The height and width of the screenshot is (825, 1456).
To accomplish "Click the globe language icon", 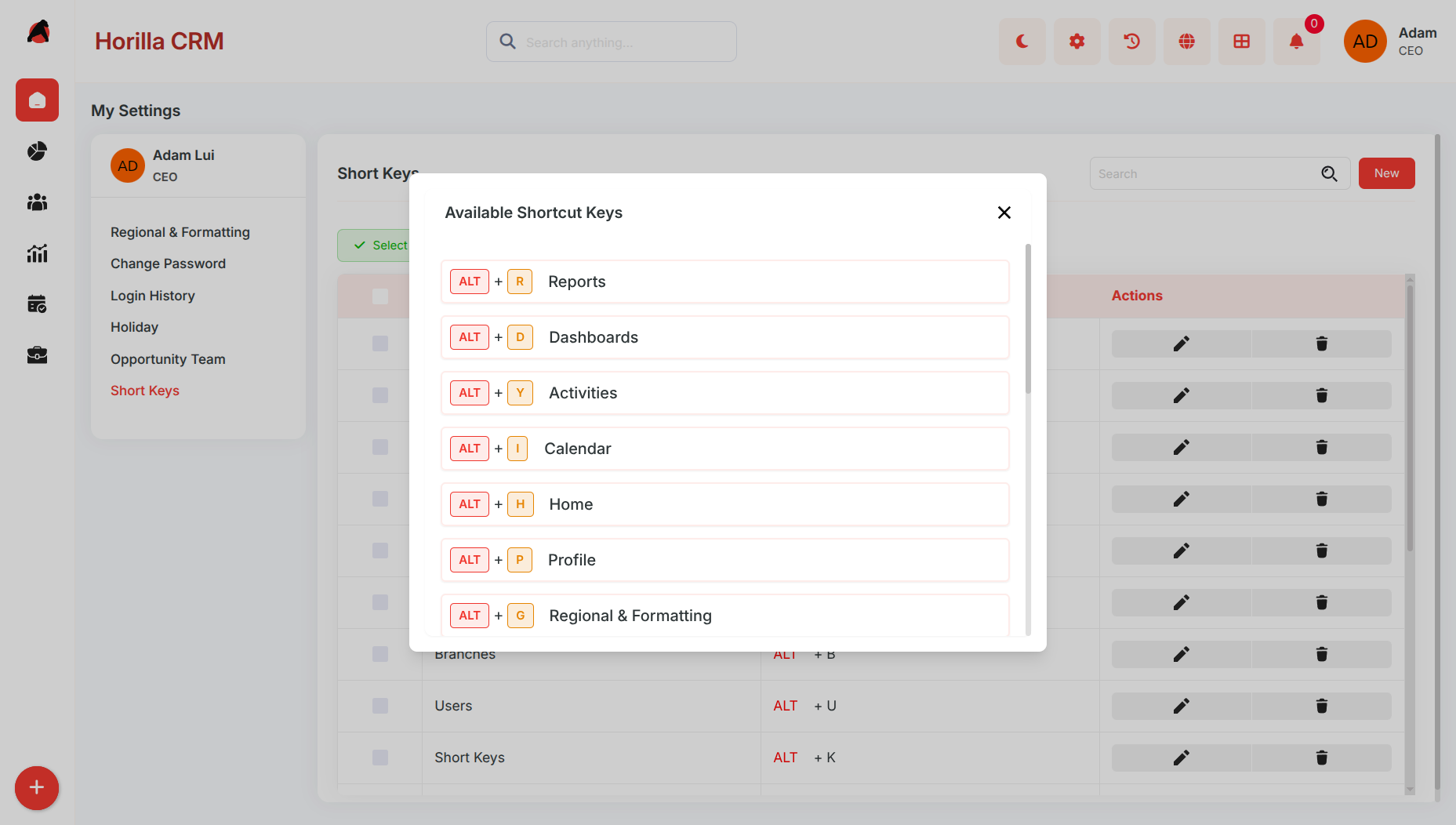I will pos(1186,42).
